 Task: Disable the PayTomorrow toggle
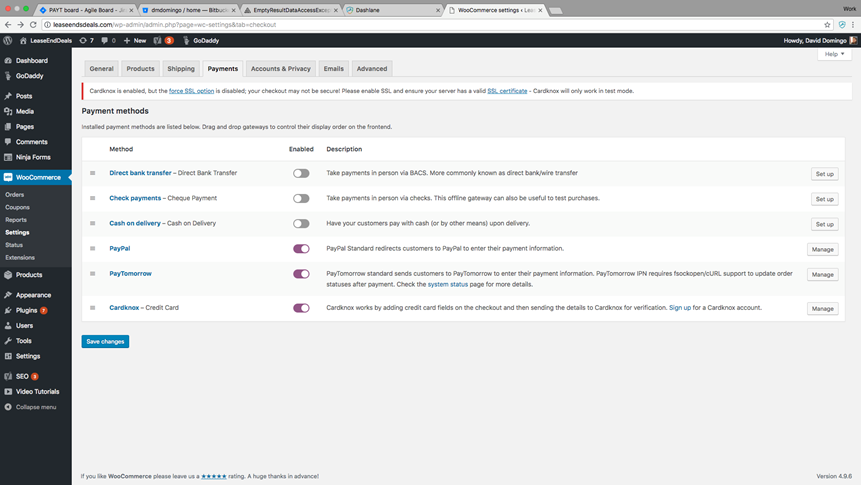tap(301, 274)
